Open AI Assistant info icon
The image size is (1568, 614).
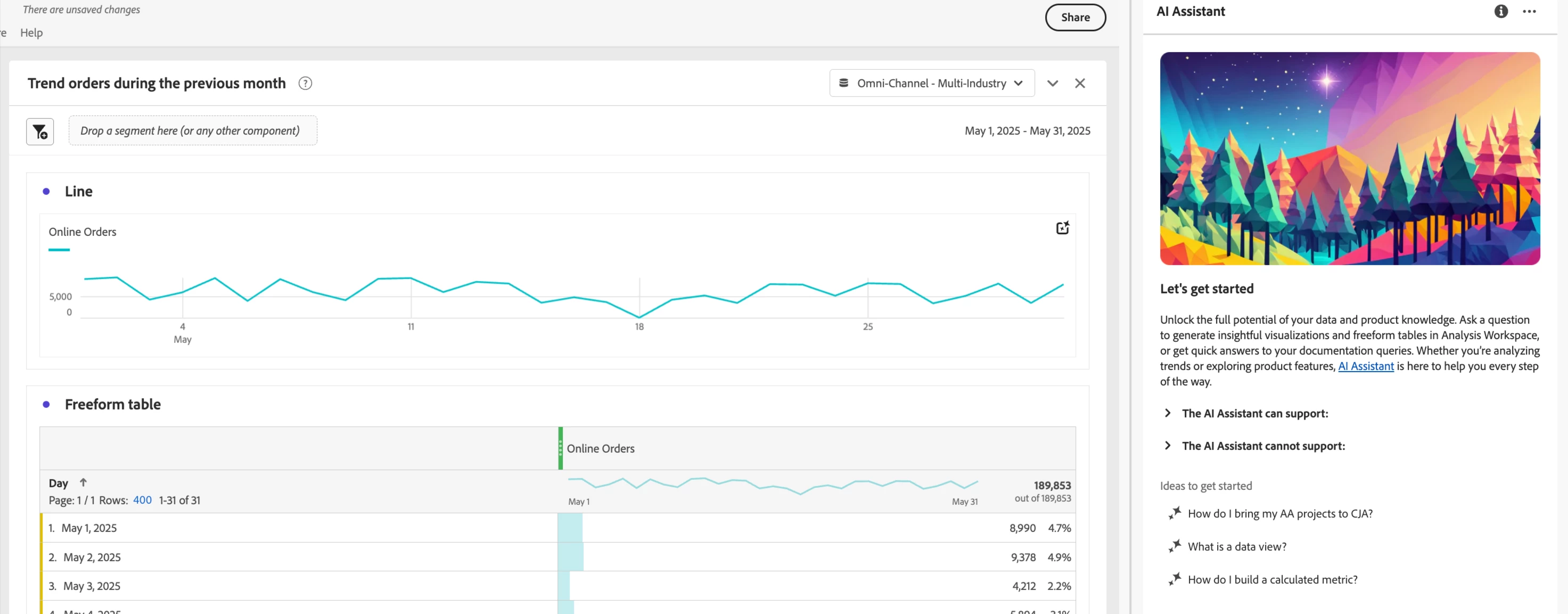[1500, 12]
